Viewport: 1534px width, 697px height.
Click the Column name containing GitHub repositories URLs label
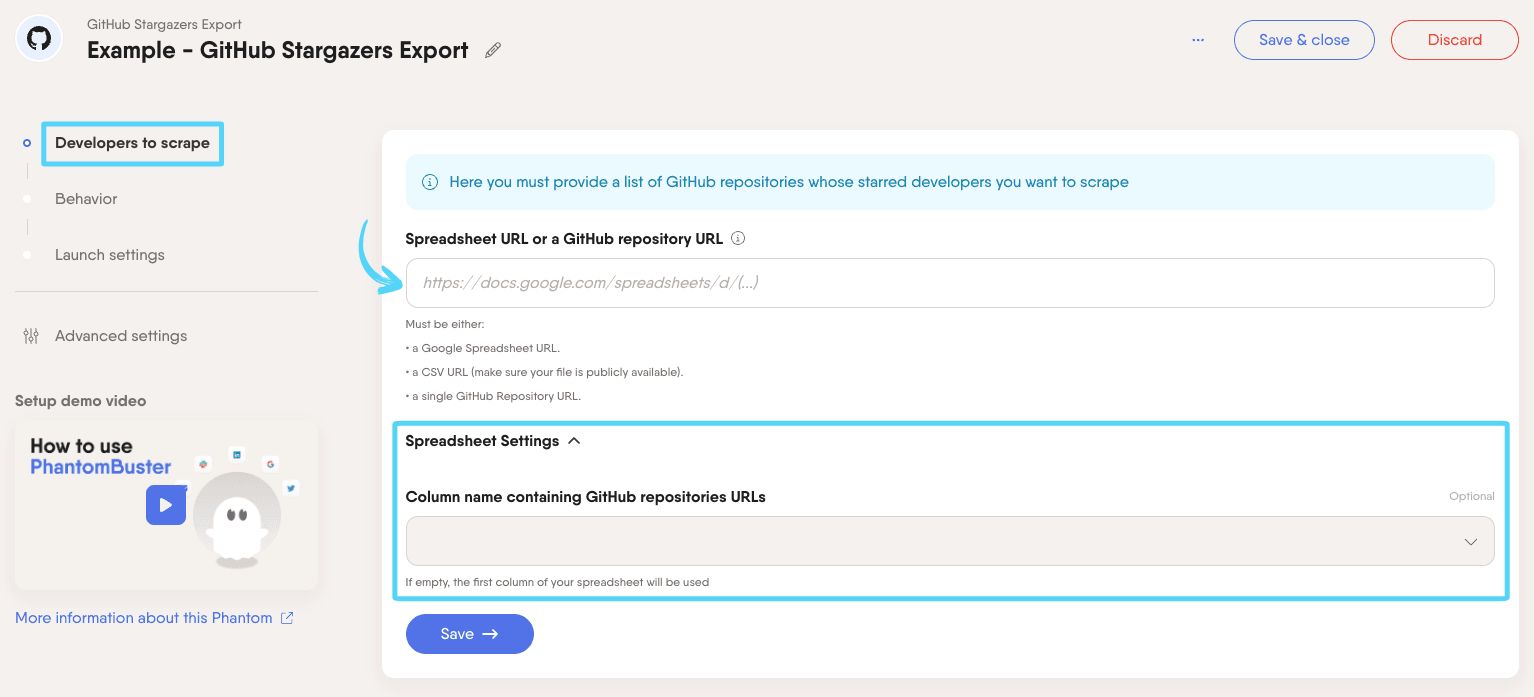(586, 497)
